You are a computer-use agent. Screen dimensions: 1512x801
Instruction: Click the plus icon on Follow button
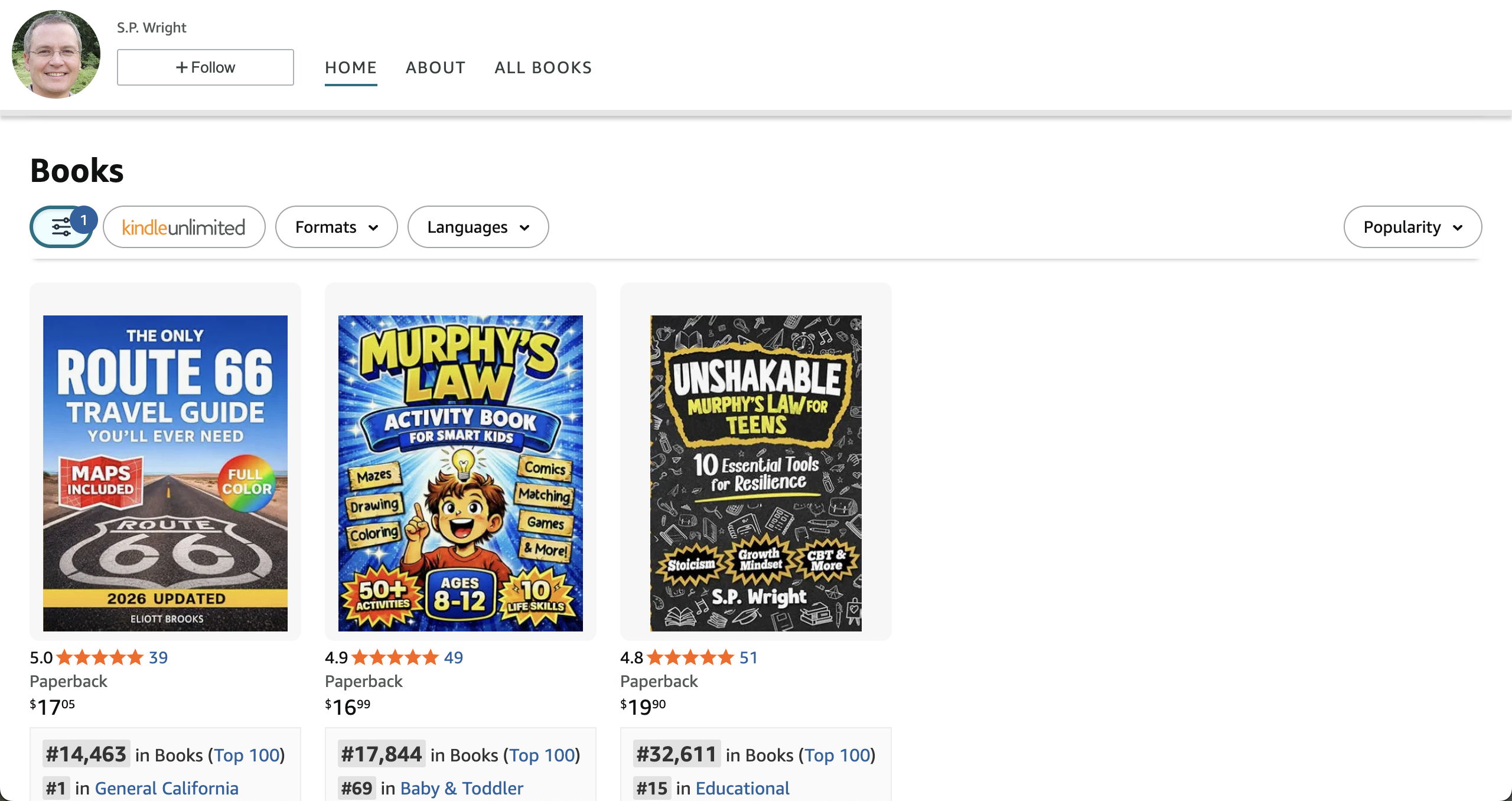(182, 67)
